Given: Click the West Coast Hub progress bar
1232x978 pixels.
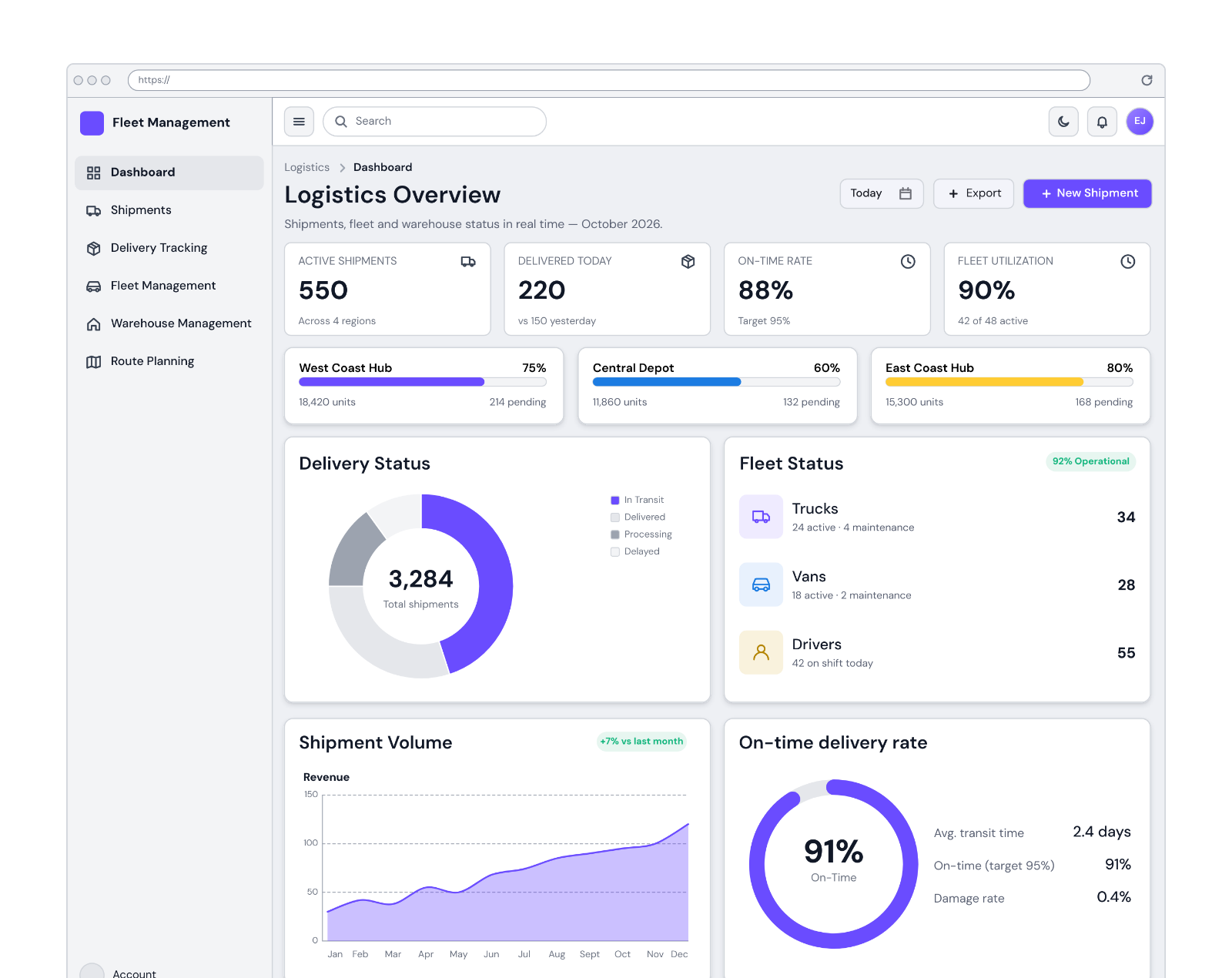Looking at the screenshot, I should pos(423,382).
